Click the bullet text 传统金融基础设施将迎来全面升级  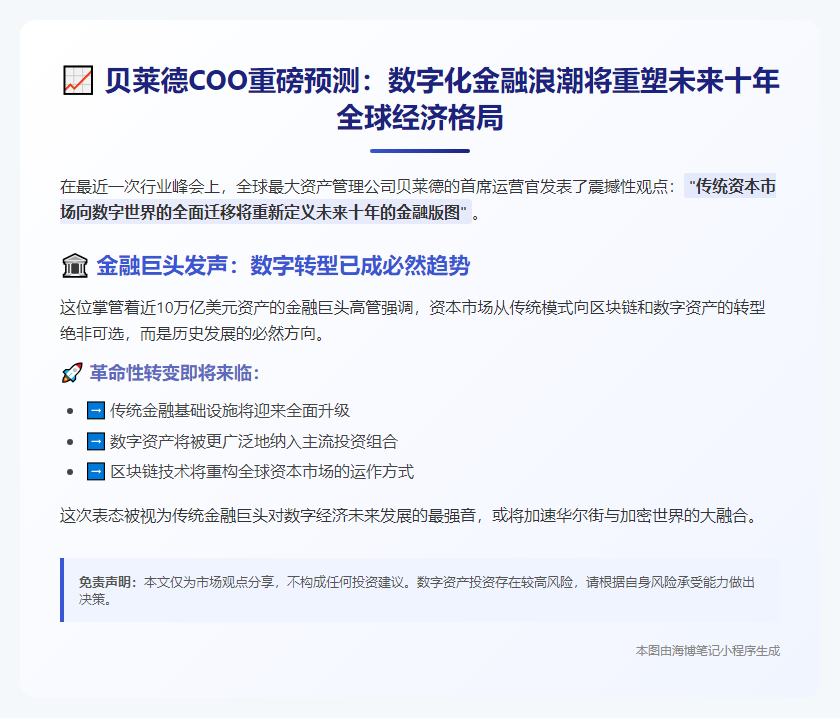coord(230,411)
